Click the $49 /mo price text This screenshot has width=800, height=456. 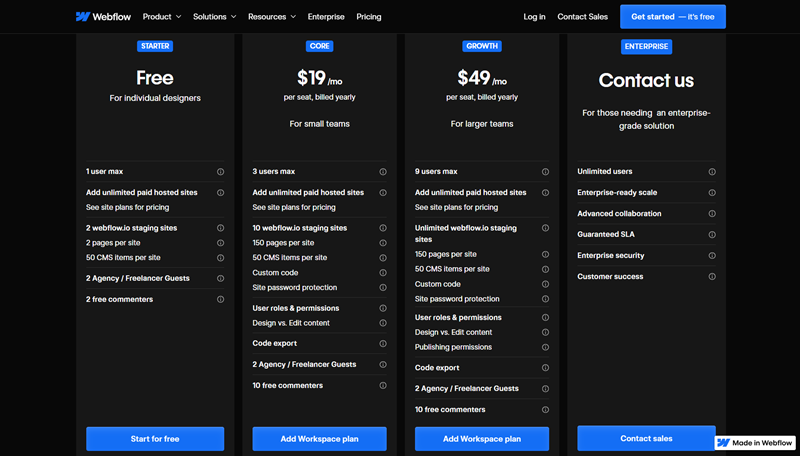pyautogui.click(x=482, y=78)
